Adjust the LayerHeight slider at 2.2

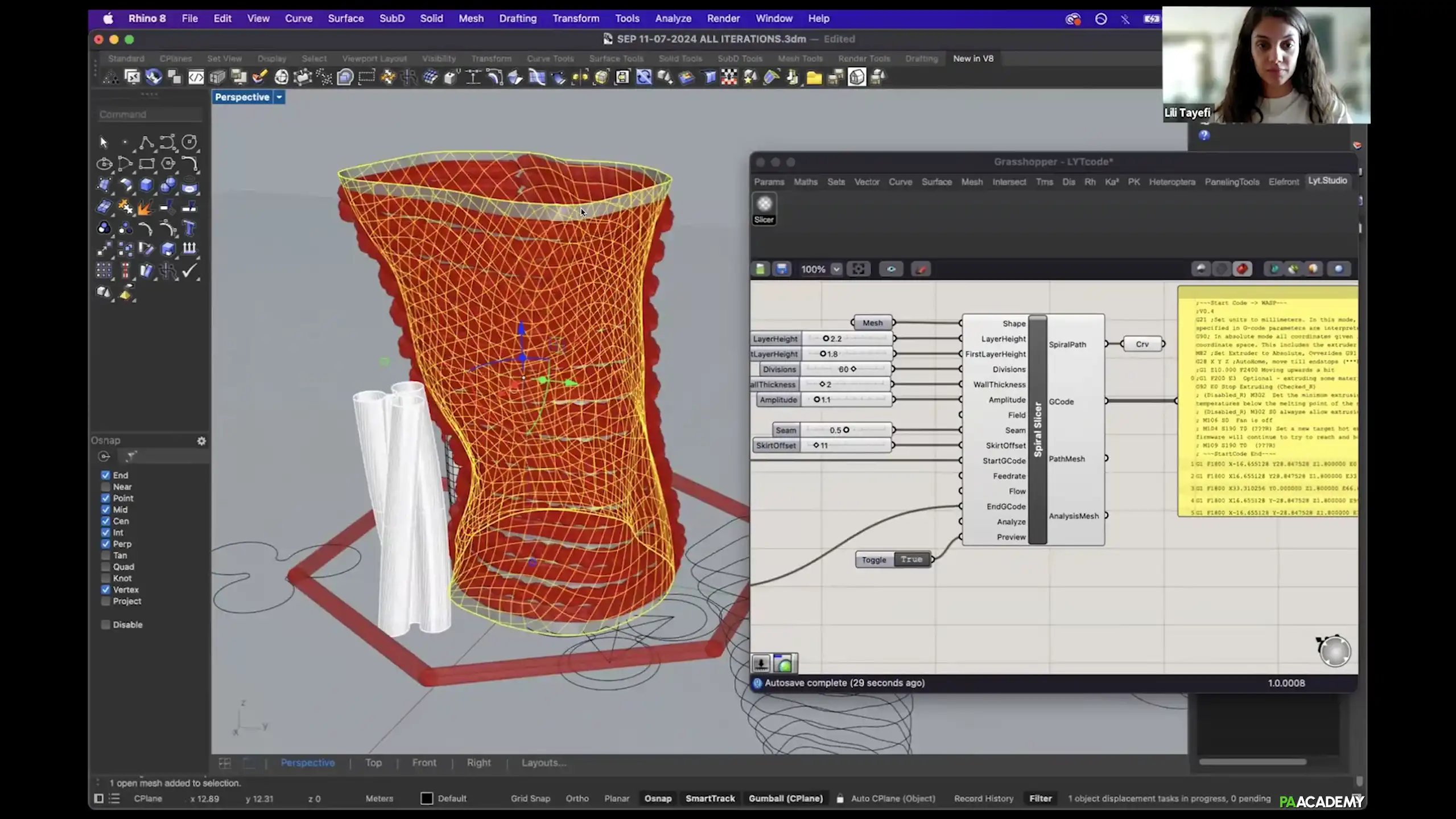tap(826, 339)
